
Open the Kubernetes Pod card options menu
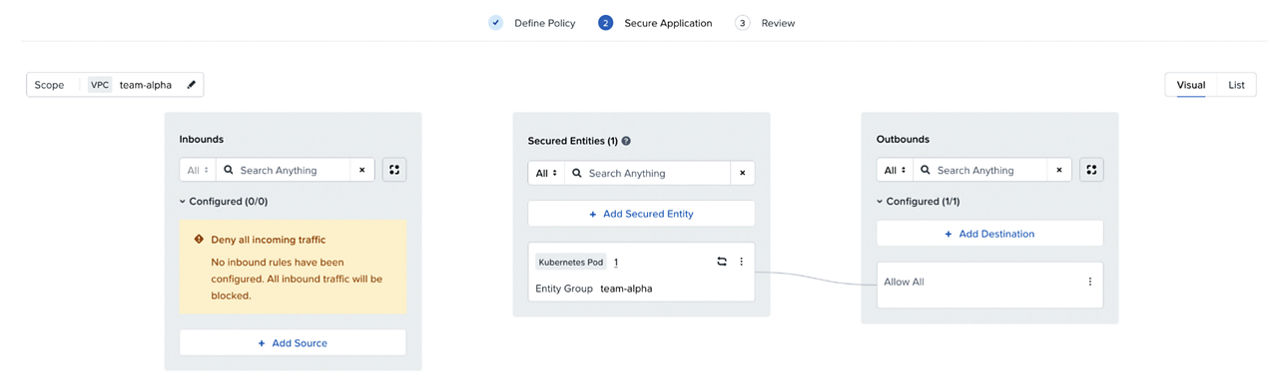coord(742,262)
